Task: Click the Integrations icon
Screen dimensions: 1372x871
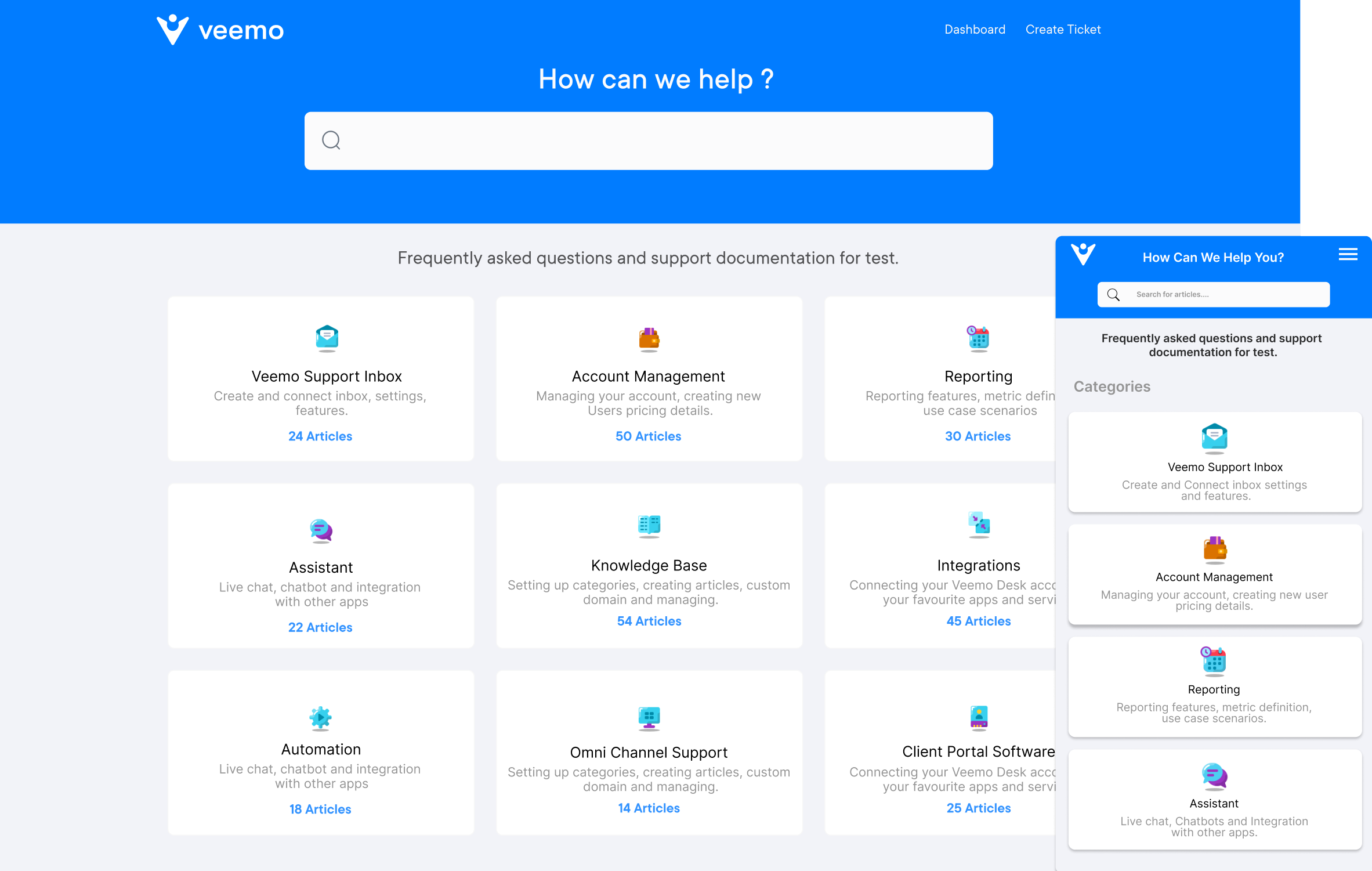Action: point(978,526)
